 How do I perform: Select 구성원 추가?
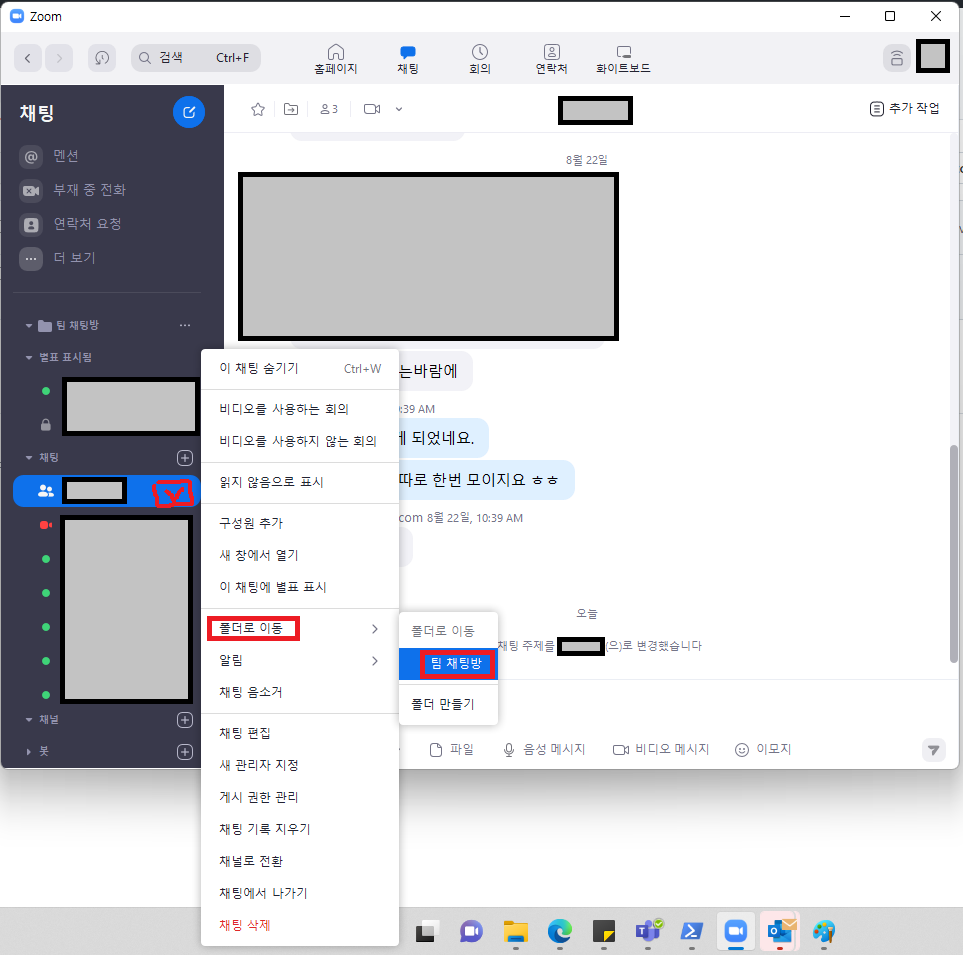(x=300, y=523)
